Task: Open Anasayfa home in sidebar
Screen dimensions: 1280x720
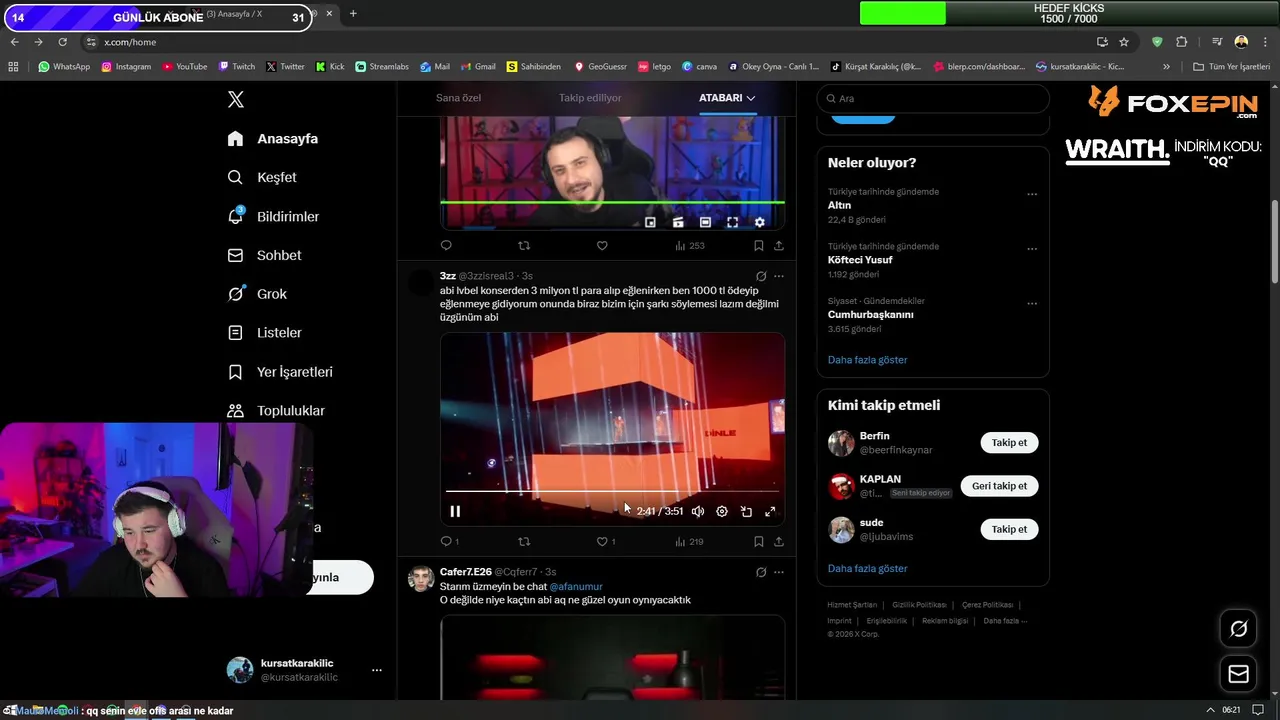Action: coord(272,139)
